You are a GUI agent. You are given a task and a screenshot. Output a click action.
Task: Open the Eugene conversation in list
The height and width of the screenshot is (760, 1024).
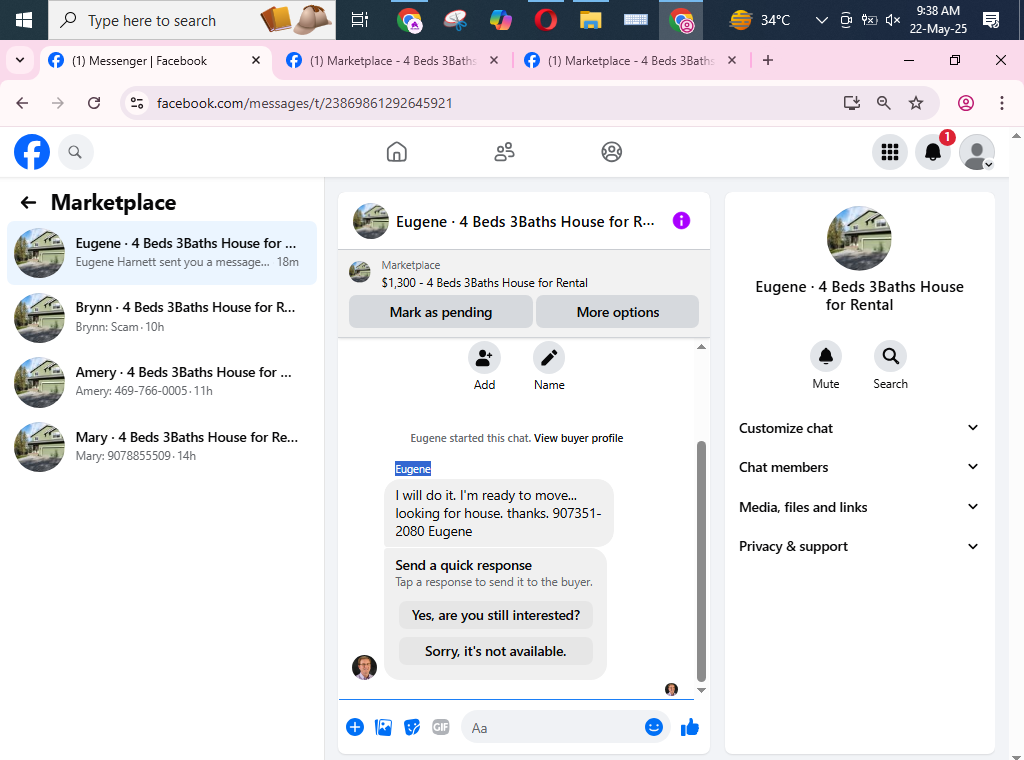coord(162,253)
